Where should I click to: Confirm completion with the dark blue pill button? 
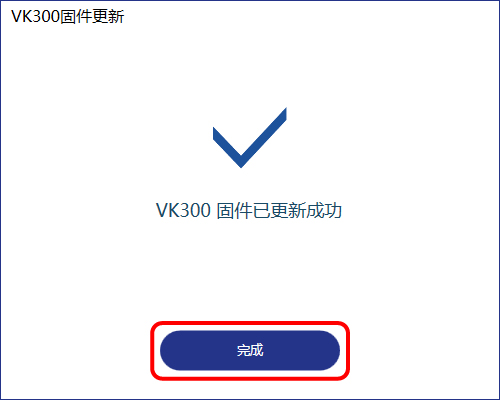click(250, 350)
